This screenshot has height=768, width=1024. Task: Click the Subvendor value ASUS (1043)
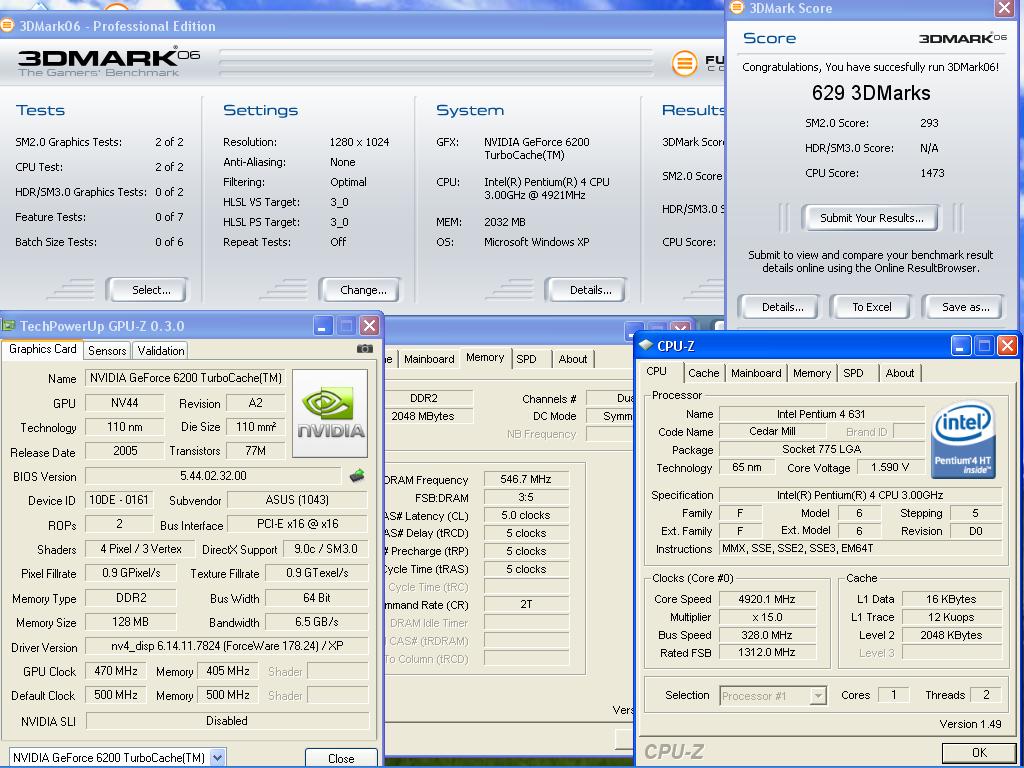tap(297, 500)
